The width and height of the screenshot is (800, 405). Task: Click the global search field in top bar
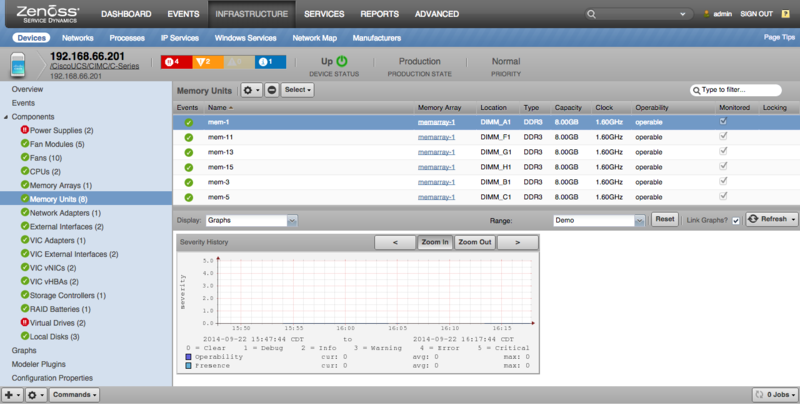639,14
